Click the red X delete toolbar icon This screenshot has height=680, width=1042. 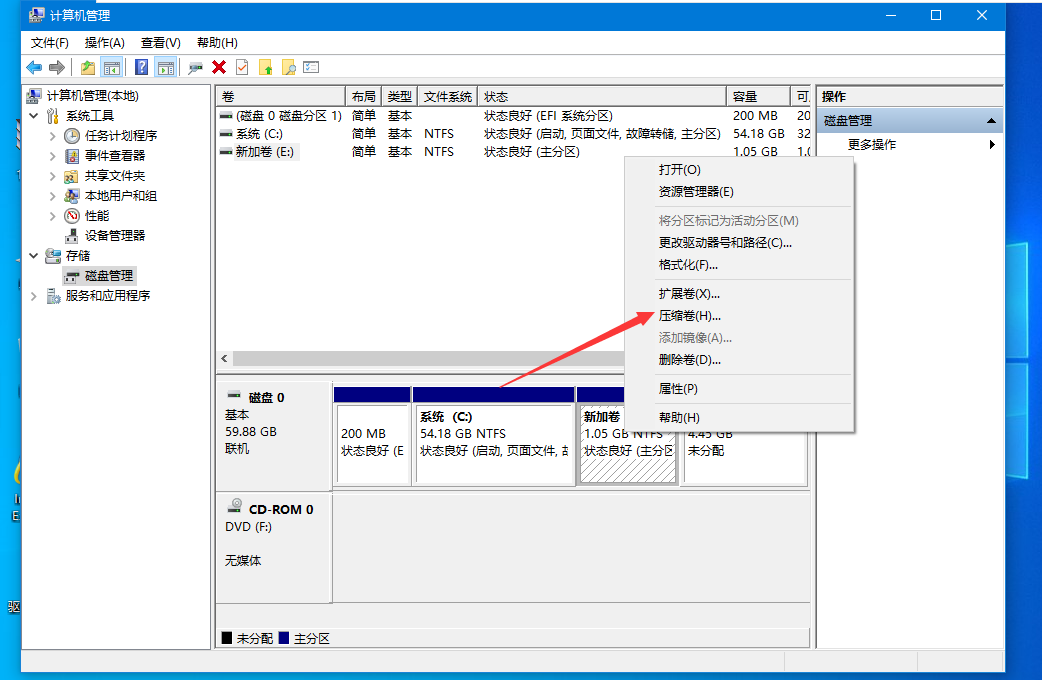coord(221,66)
